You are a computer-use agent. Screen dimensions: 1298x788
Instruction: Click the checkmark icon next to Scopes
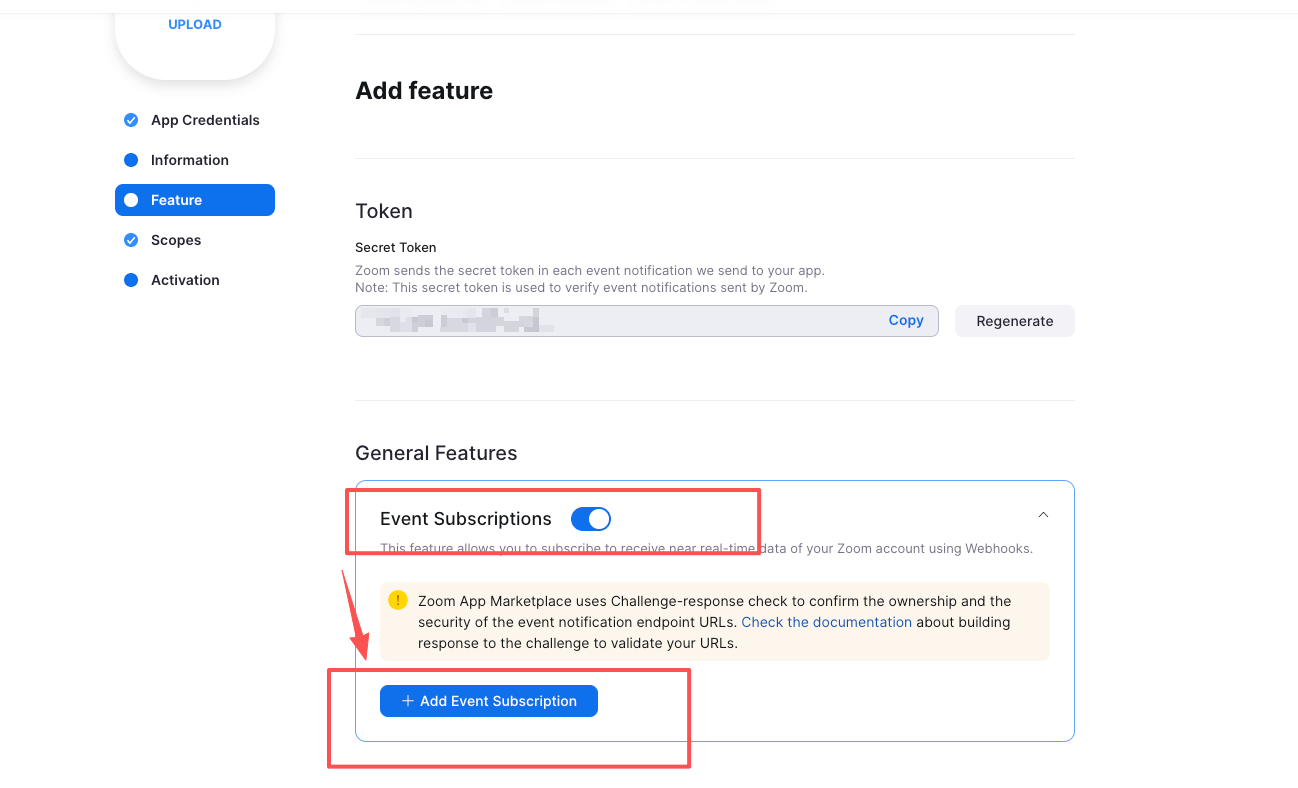point(131,240)
